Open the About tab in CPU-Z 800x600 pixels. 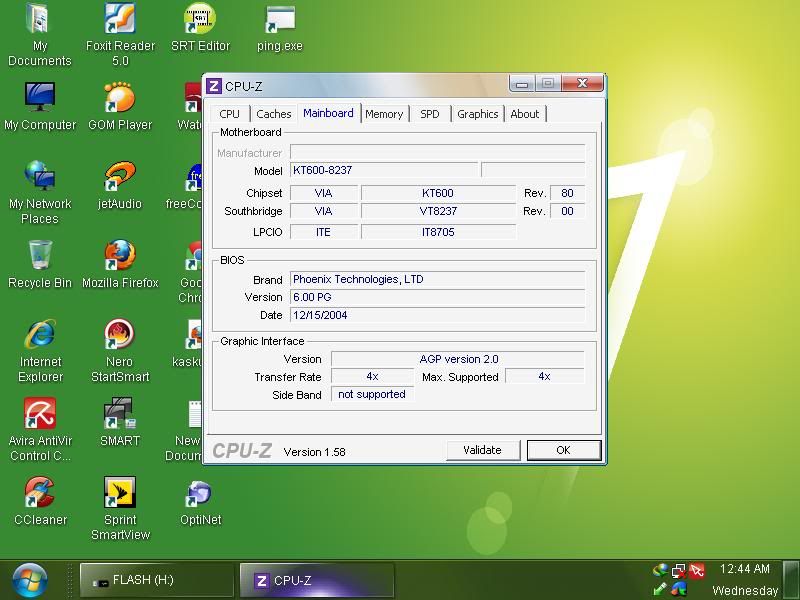525,114
